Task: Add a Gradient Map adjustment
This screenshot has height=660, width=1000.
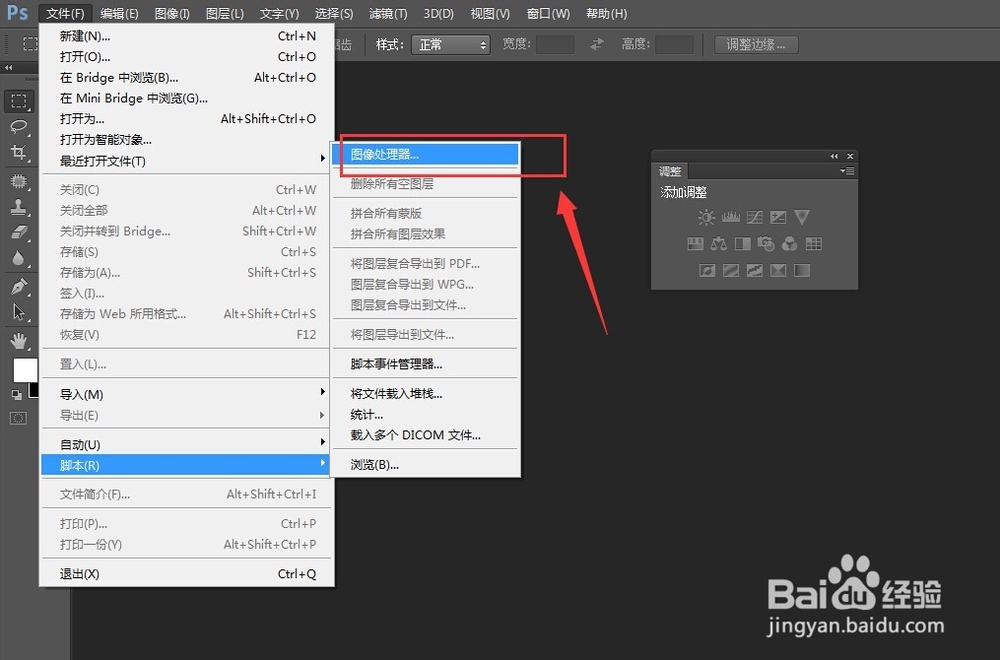Action: (802, 270)
